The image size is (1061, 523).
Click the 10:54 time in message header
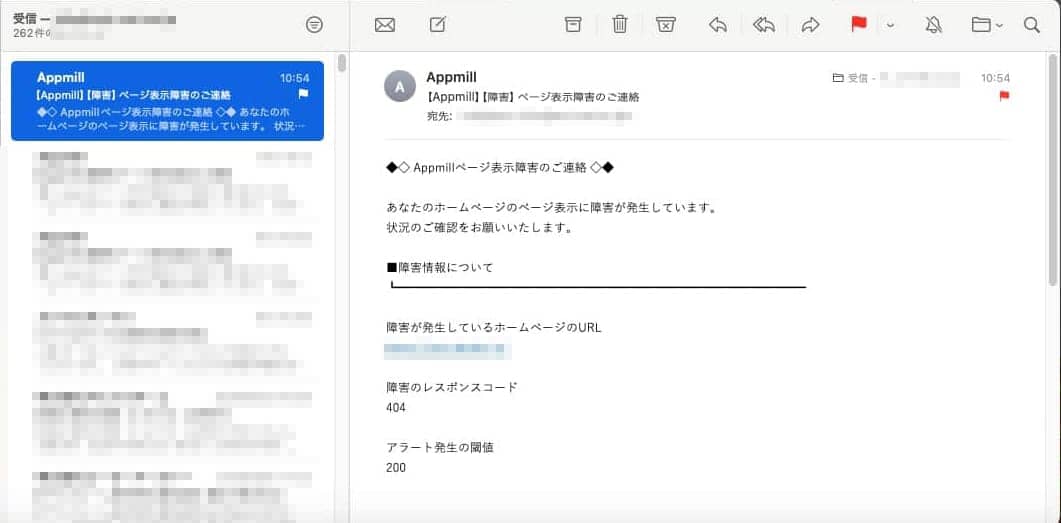pos(995,78)
